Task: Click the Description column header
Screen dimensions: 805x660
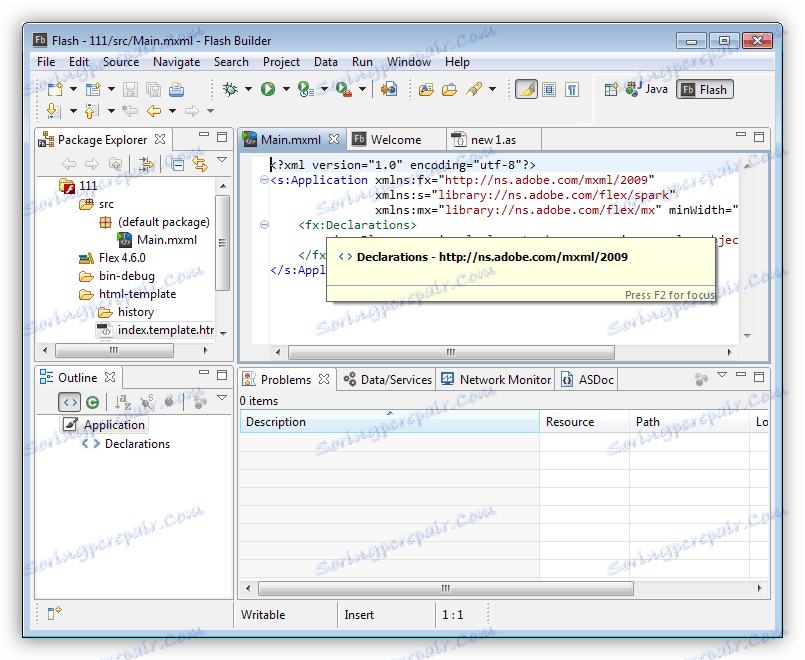Action: pos(276,422)
